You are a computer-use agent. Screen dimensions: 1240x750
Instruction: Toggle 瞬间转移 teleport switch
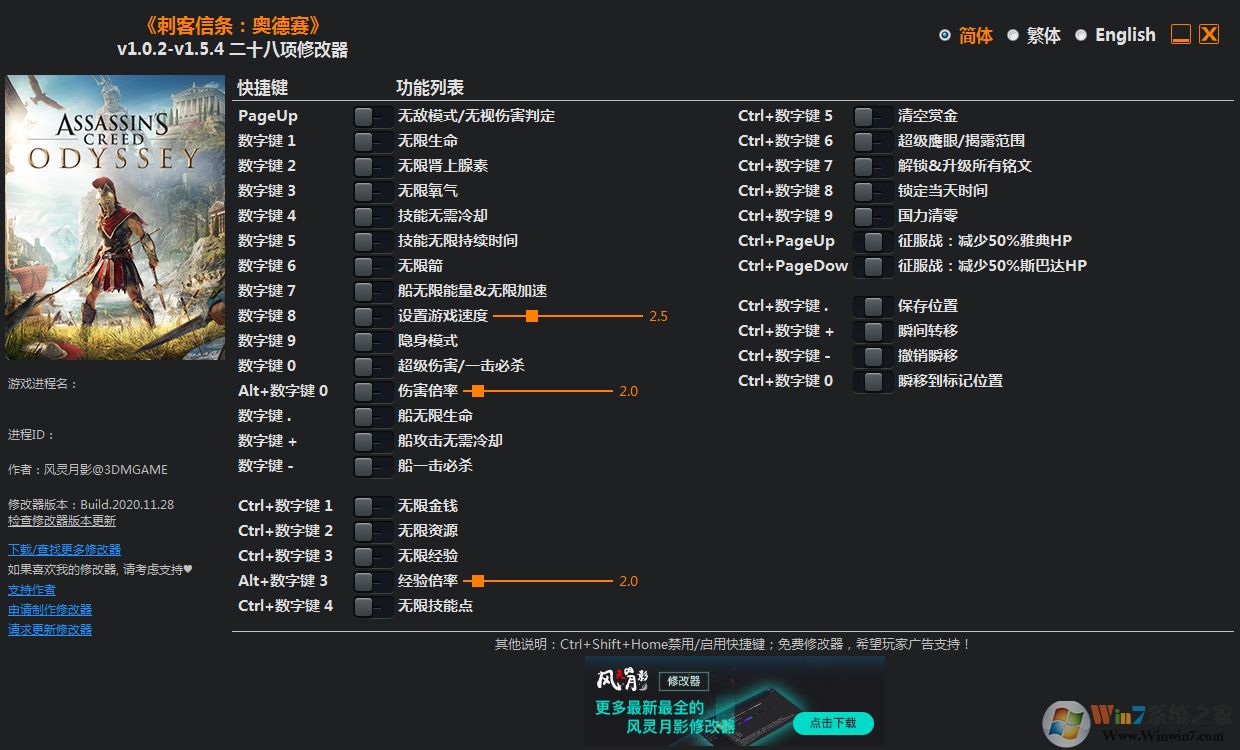click(871, 330)
